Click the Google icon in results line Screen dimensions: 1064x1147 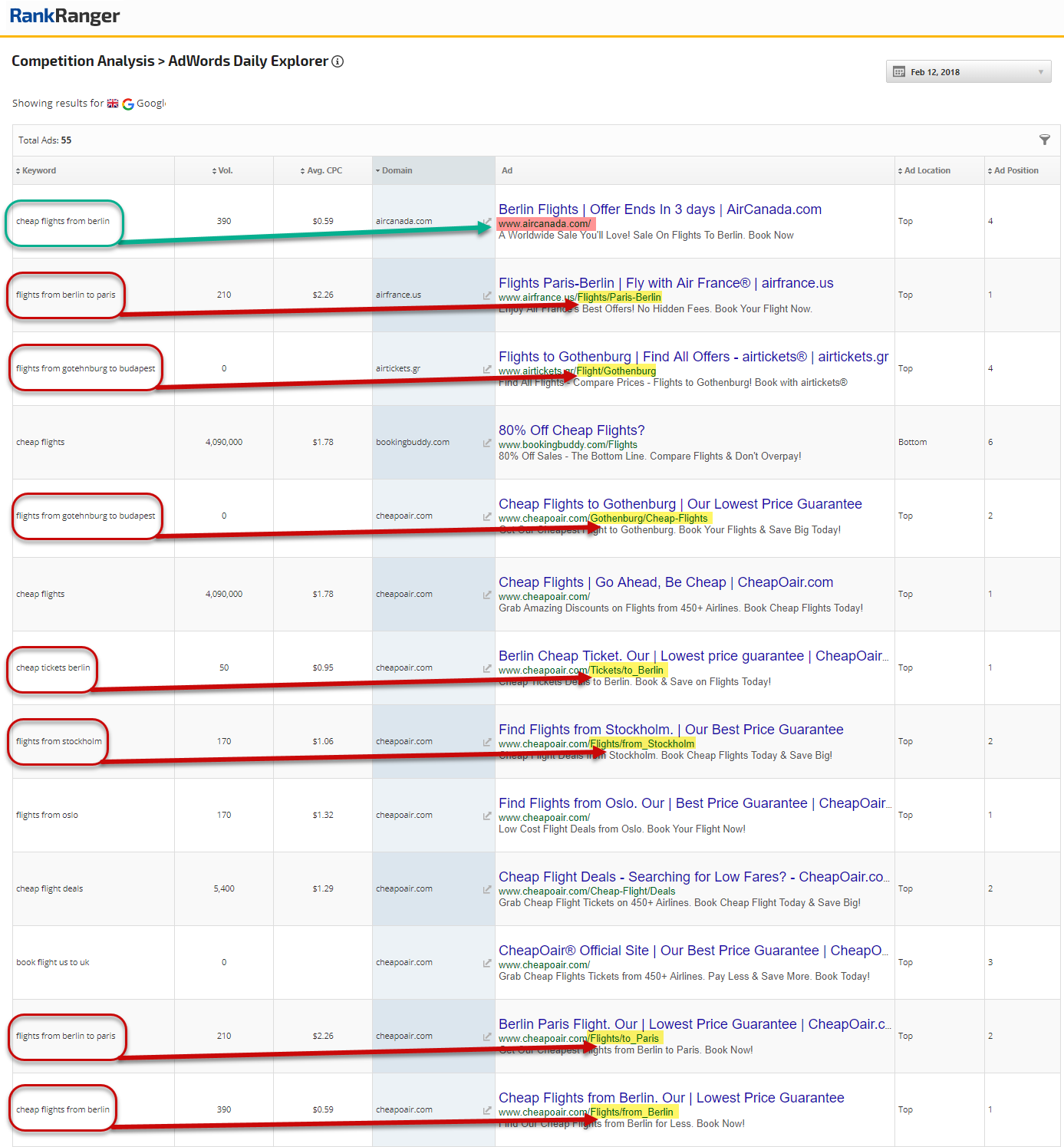128,104
